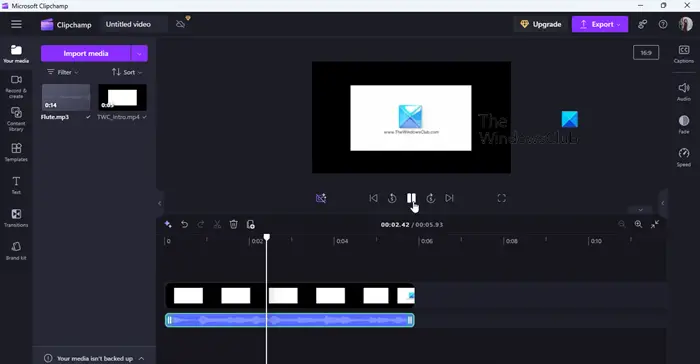Click the 0:04 mark on timeline ruler

pos(342,241)
